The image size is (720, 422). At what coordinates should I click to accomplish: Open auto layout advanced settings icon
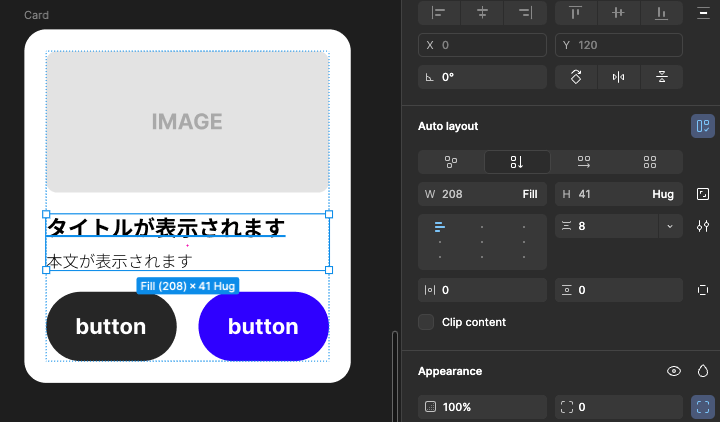tap(703, 226)
